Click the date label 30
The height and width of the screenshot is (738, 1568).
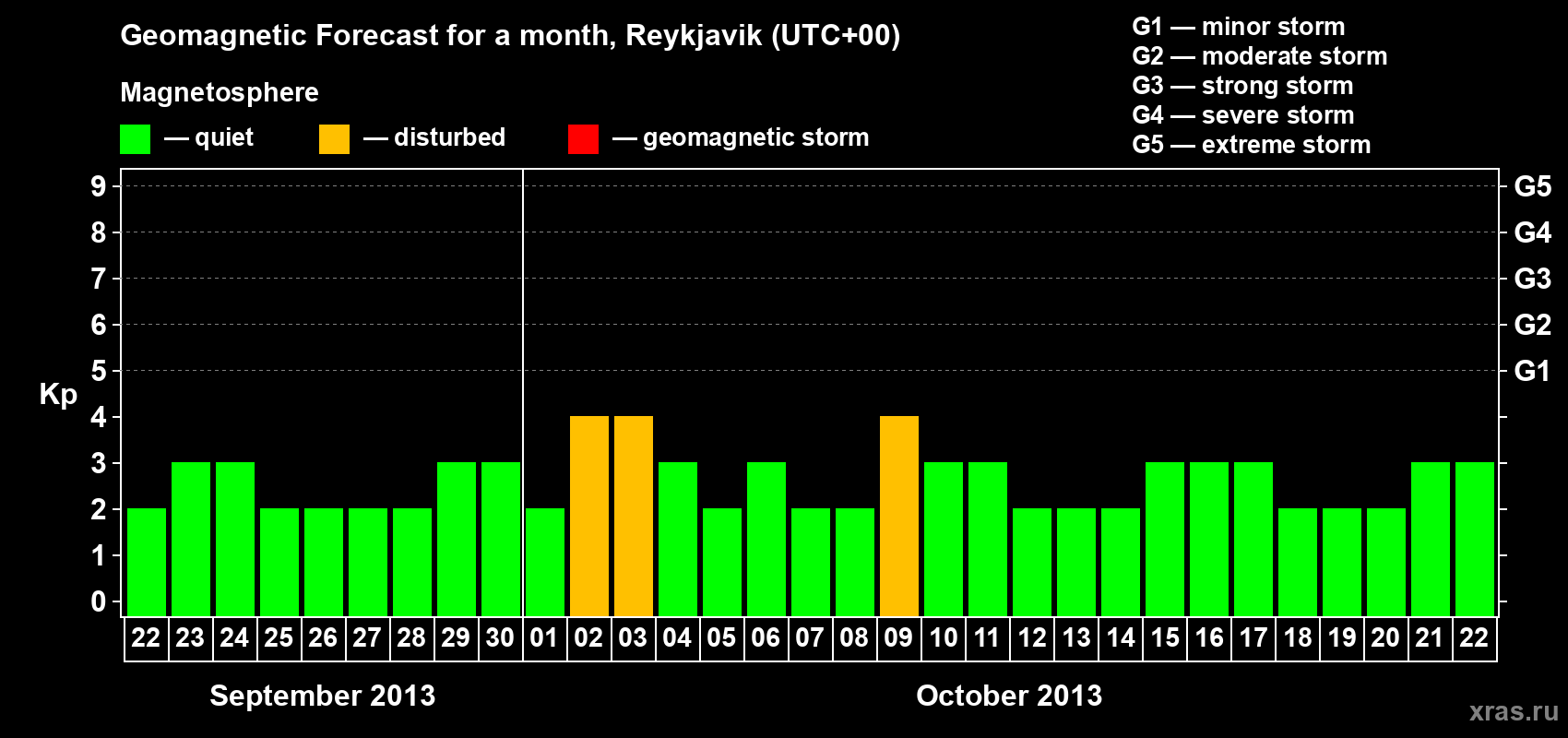tap(500, 637)
